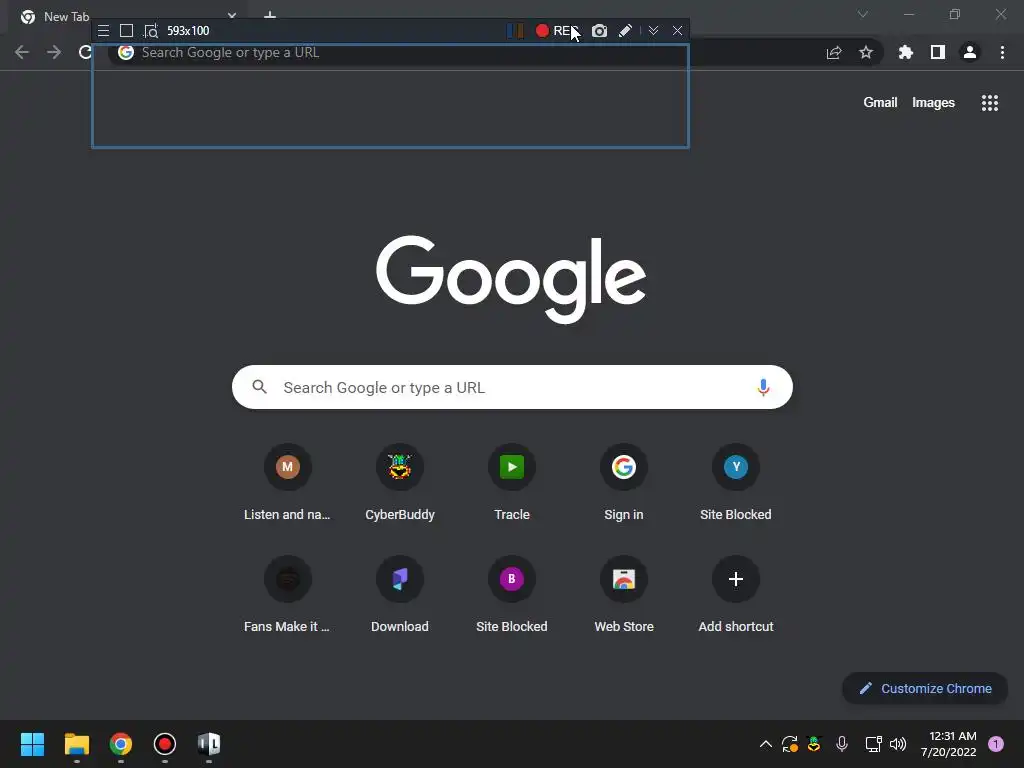Click microphone icon in system tray
The image size is (1024, 768).
pyautogui.click(x=842, y=744)
